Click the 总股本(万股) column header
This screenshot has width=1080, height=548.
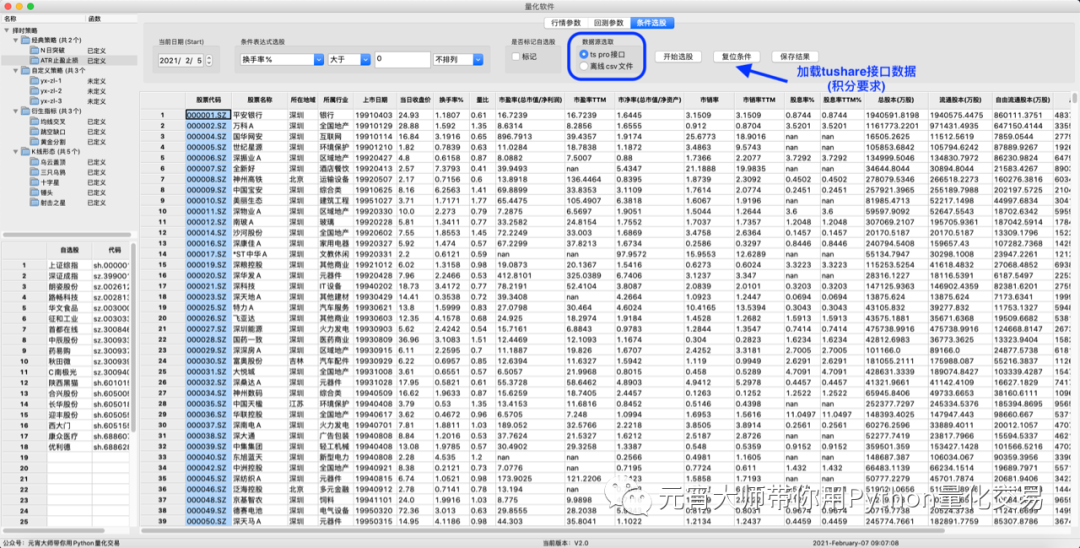[897, 100]
